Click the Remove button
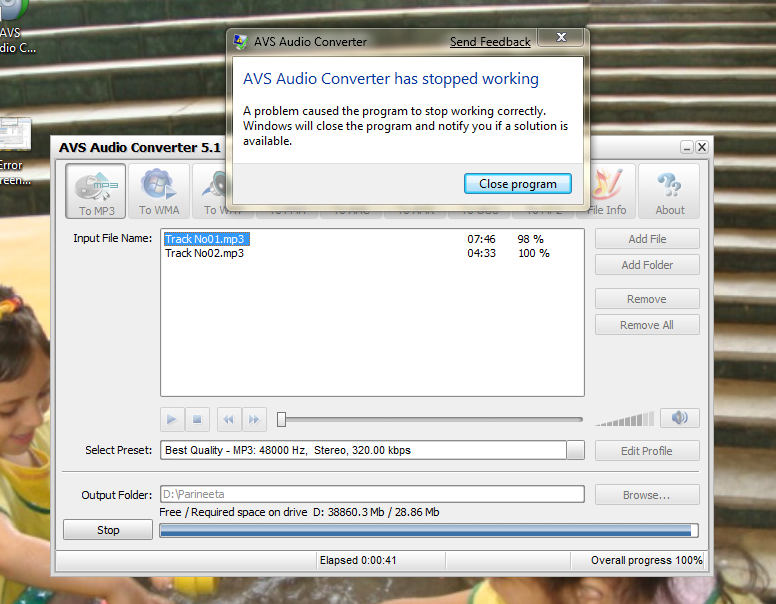The image size is (776, 604). (x=647, y=299)
